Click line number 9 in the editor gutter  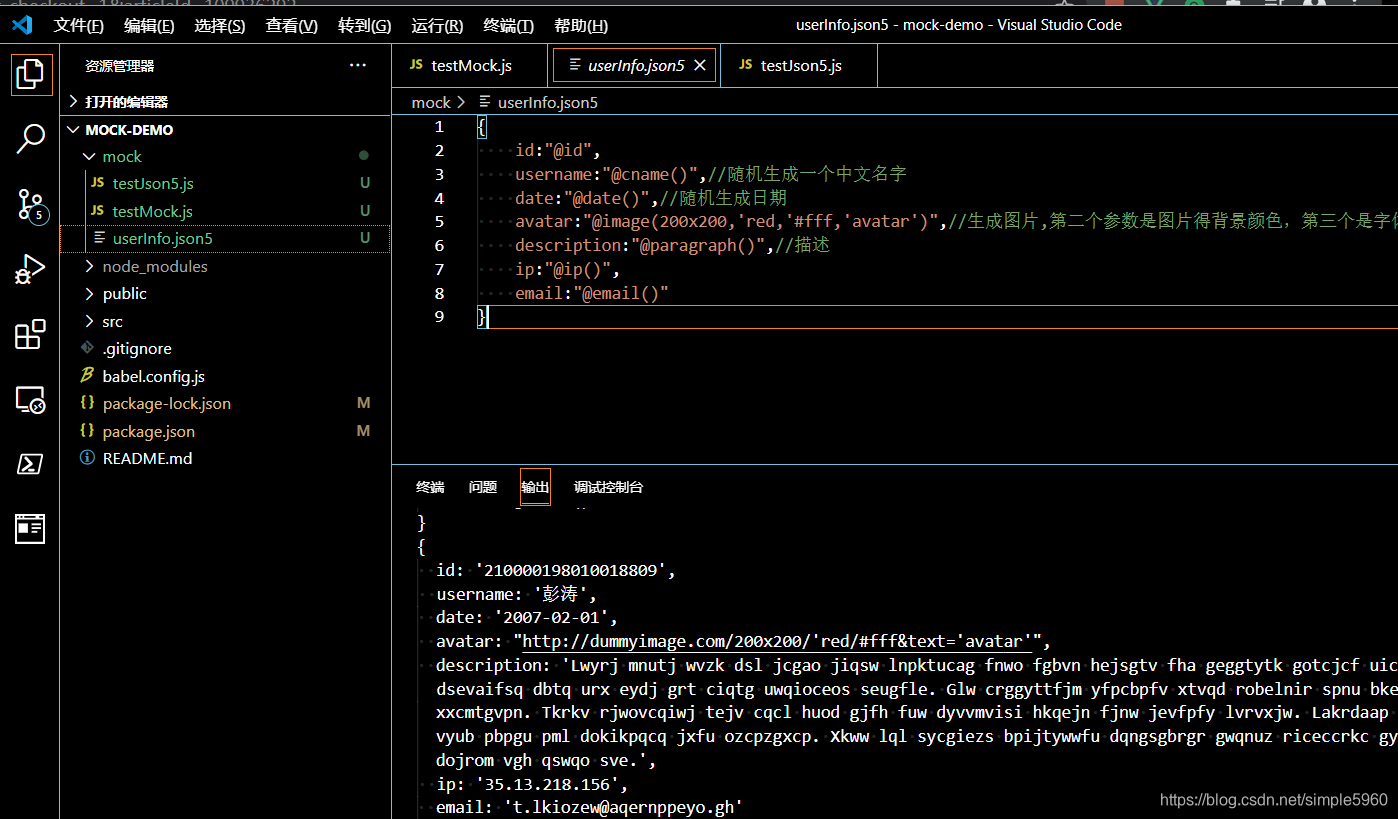(439, 316)
